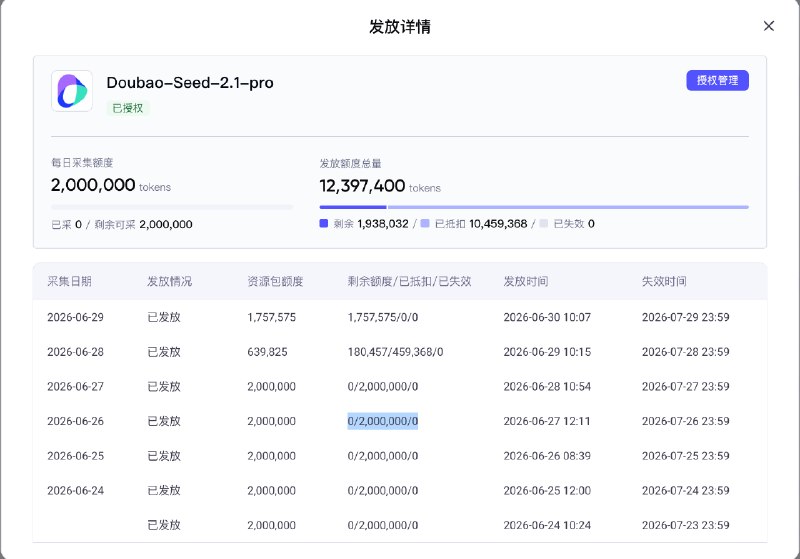Select the 2026-06-25 date cell
This screenshot has height=559, width=800.
coord(76,456)
